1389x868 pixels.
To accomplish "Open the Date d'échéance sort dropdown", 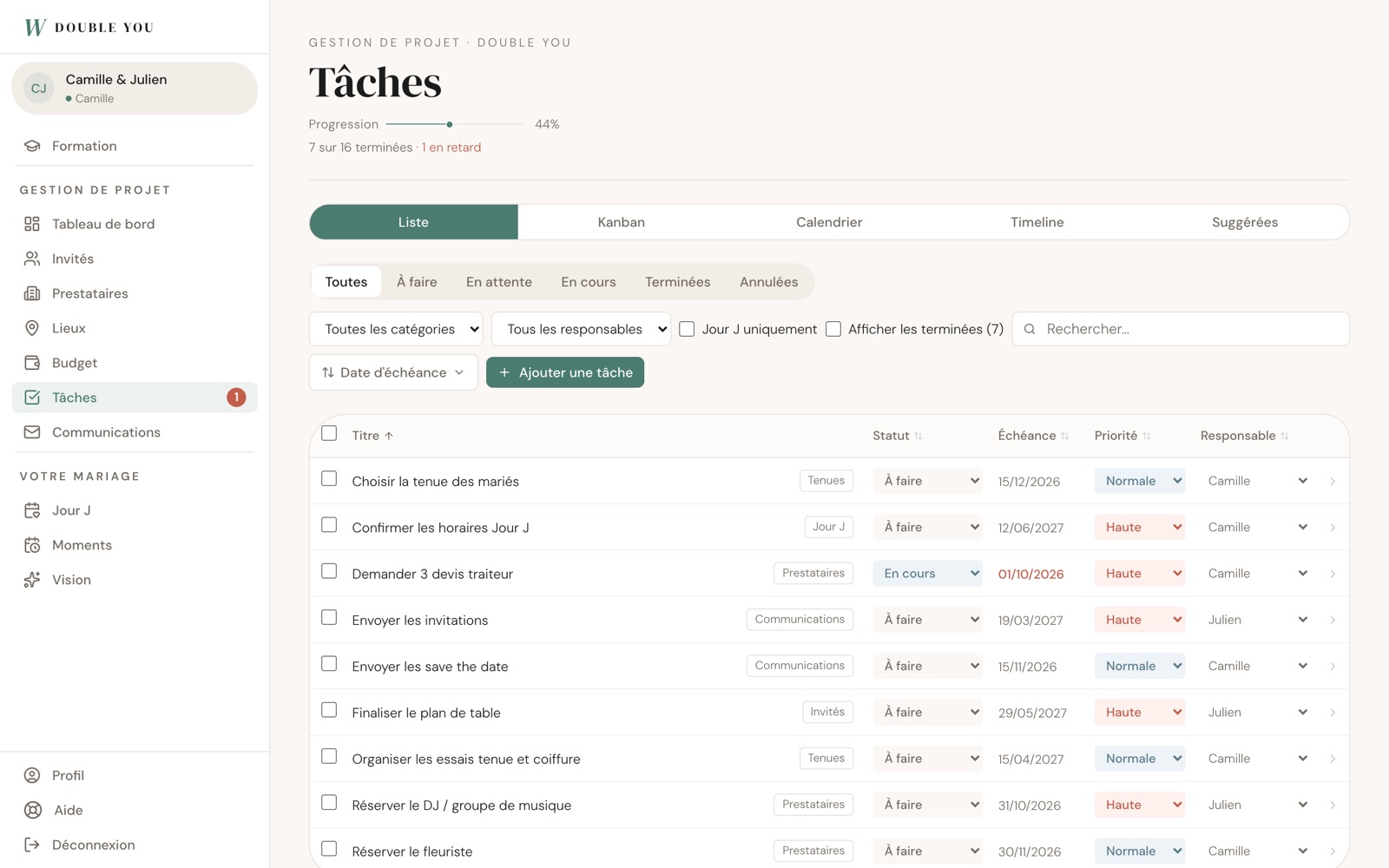I will (393, 372).
